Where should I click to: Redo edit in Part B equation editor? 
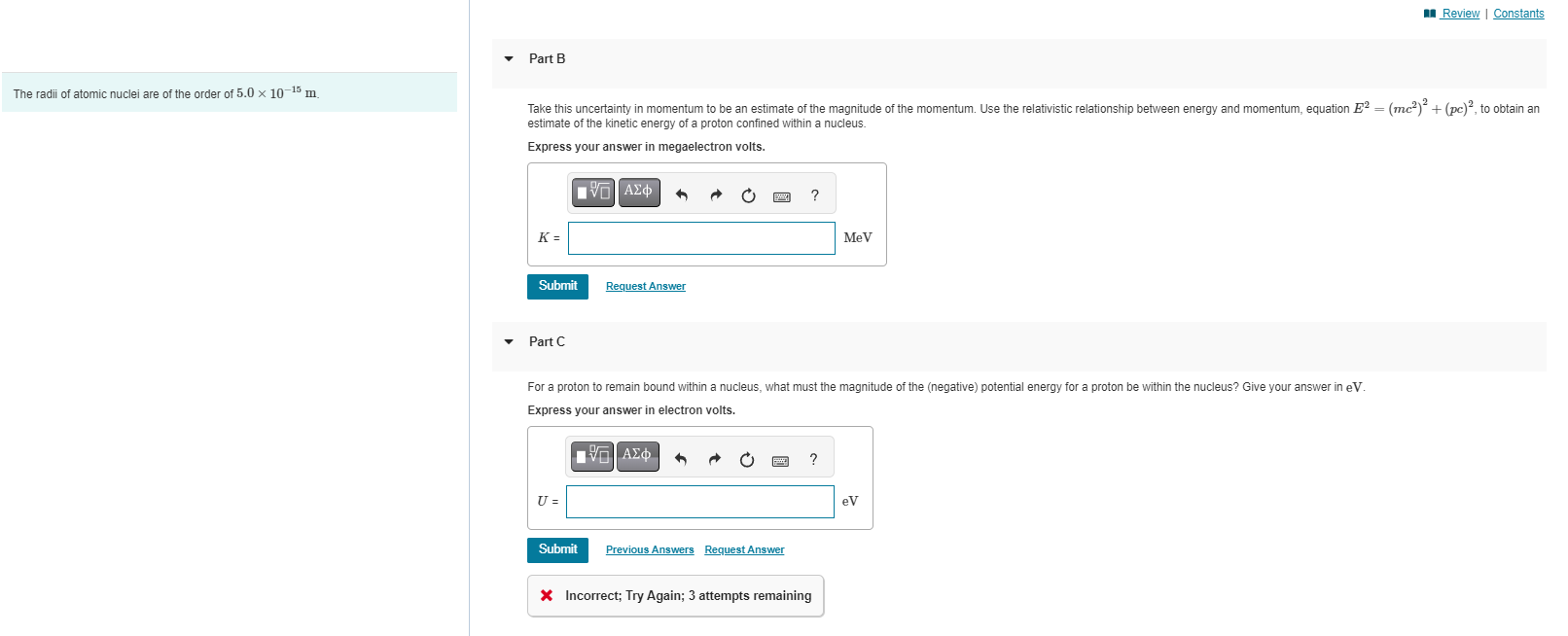715,194
